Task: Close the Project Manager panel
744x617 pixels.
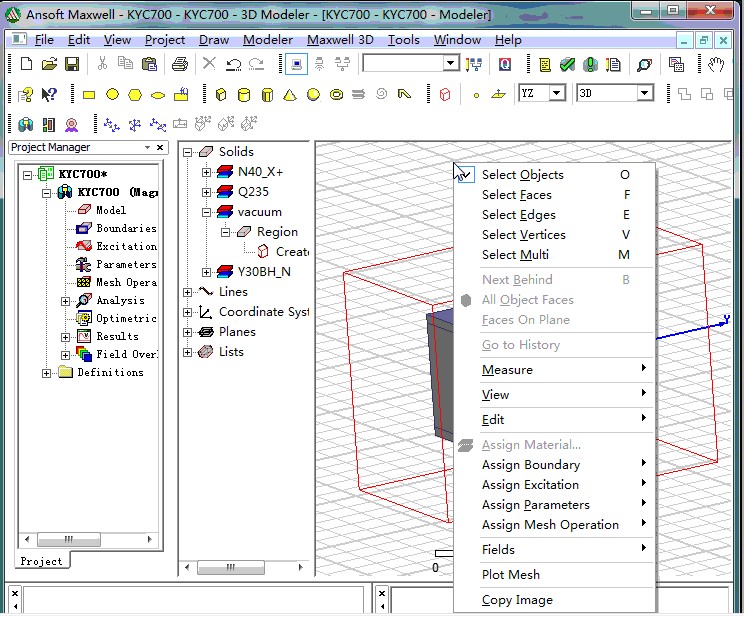Action: coord(160,147)
